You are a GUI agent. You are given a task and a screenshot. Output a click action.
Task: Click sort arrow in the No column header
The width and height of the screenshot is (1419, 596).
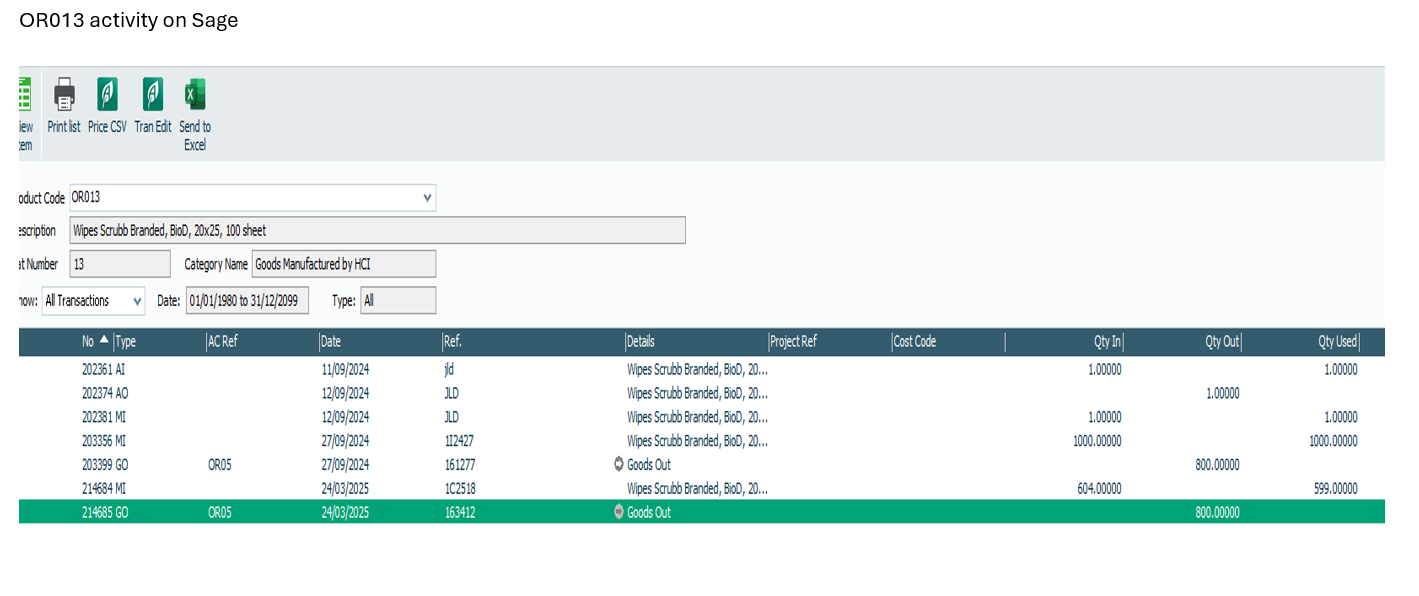[x=104, y=341]
